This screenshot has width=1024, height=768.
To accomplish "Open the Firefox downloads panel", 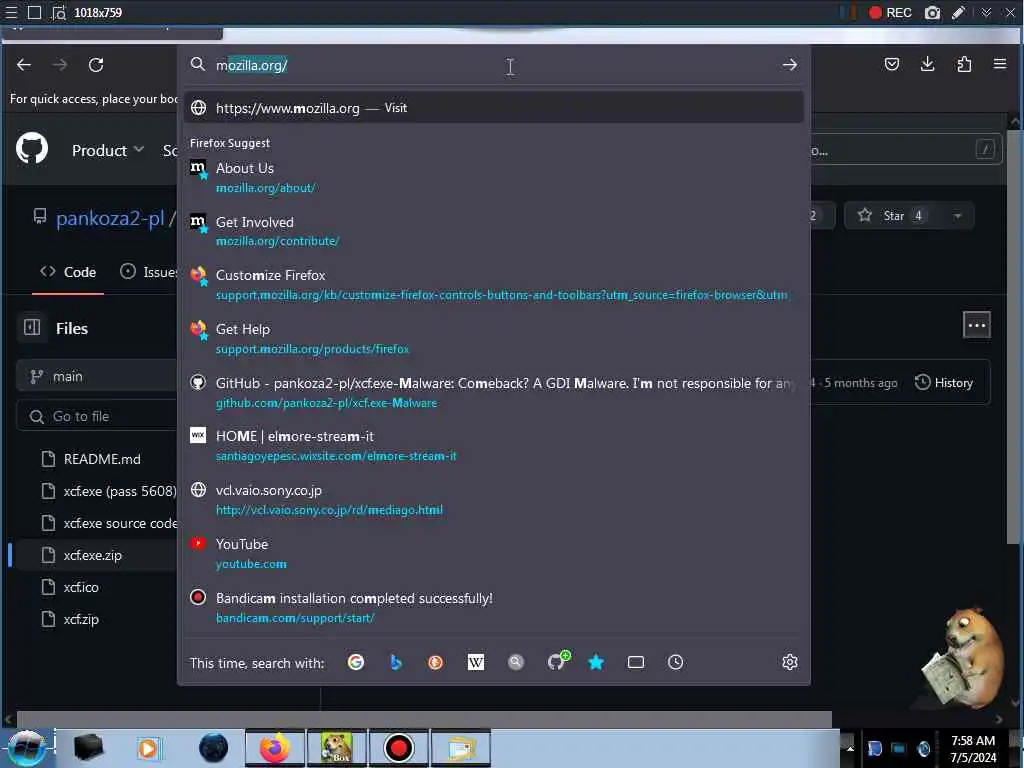I will 927,64.
